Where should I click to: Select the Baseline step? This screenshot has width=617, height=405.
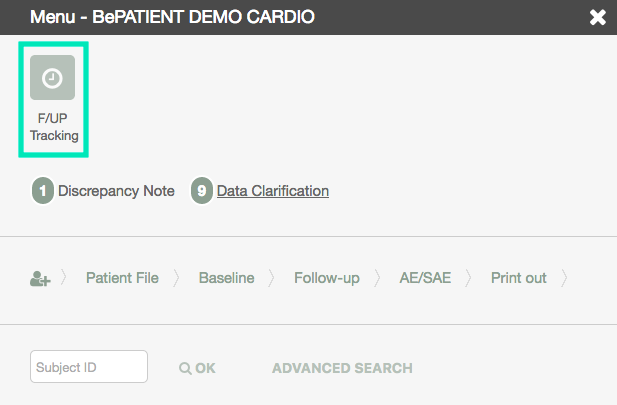(x=227, y=278)
